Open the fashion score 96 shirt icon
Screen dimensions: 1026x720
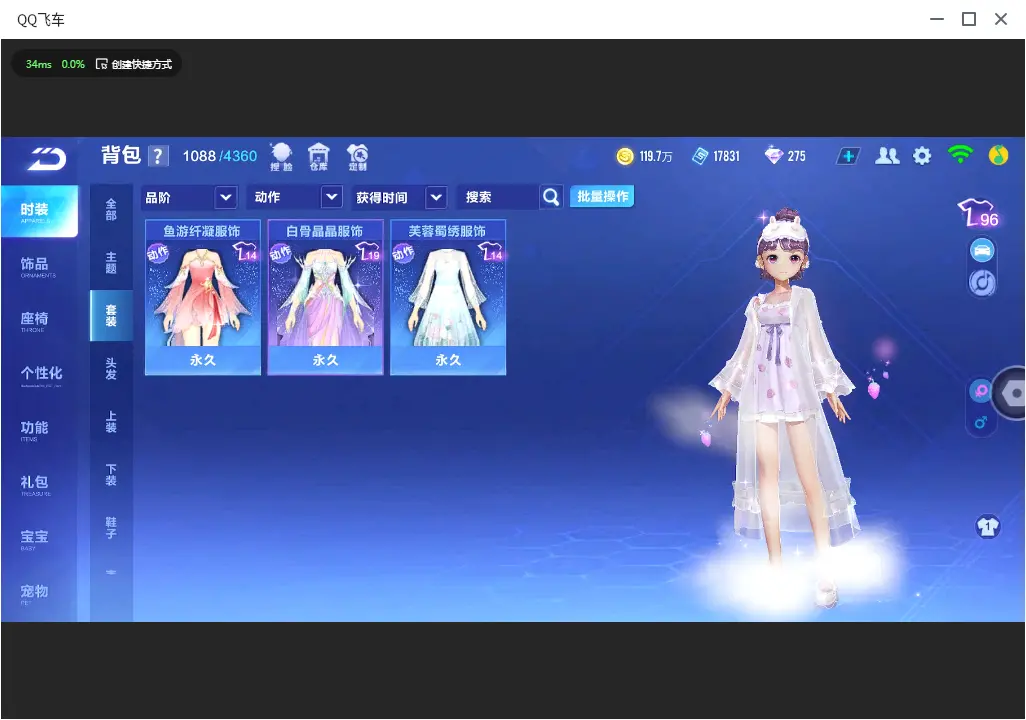[978, 213]
